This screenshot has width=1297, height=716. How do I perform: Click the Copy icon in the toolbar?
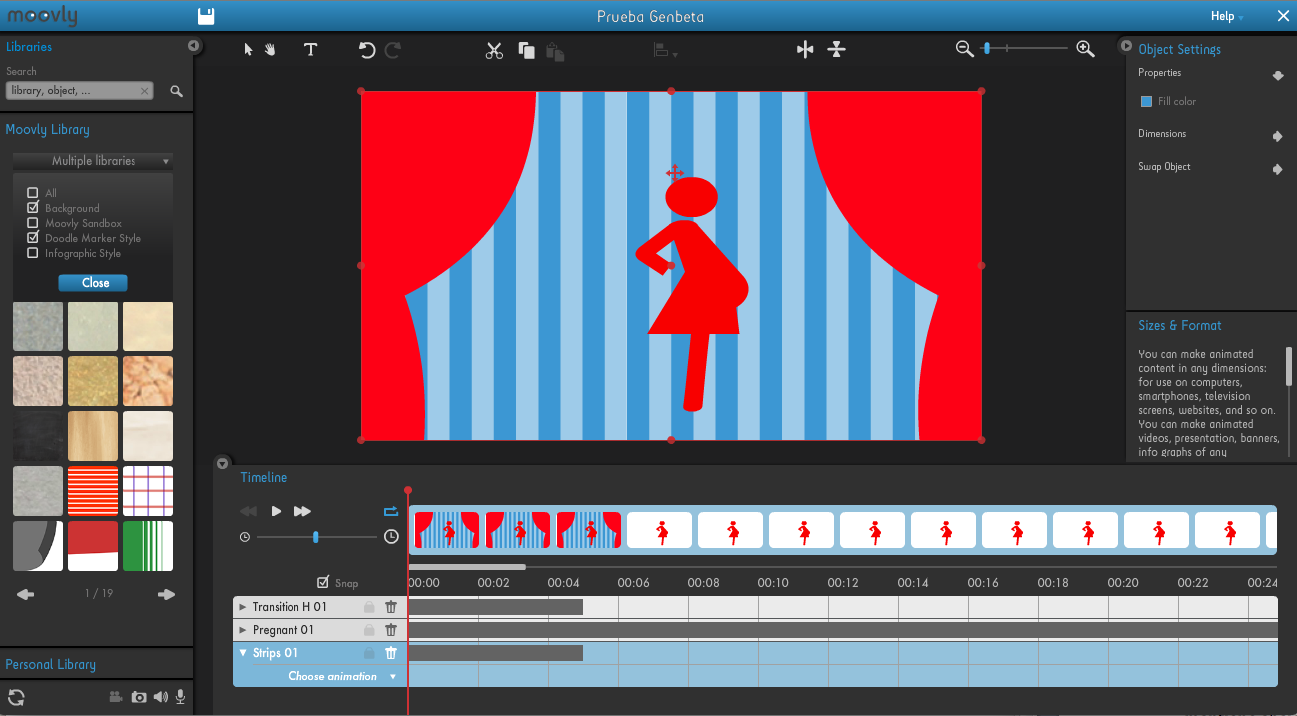pos(526,49)
